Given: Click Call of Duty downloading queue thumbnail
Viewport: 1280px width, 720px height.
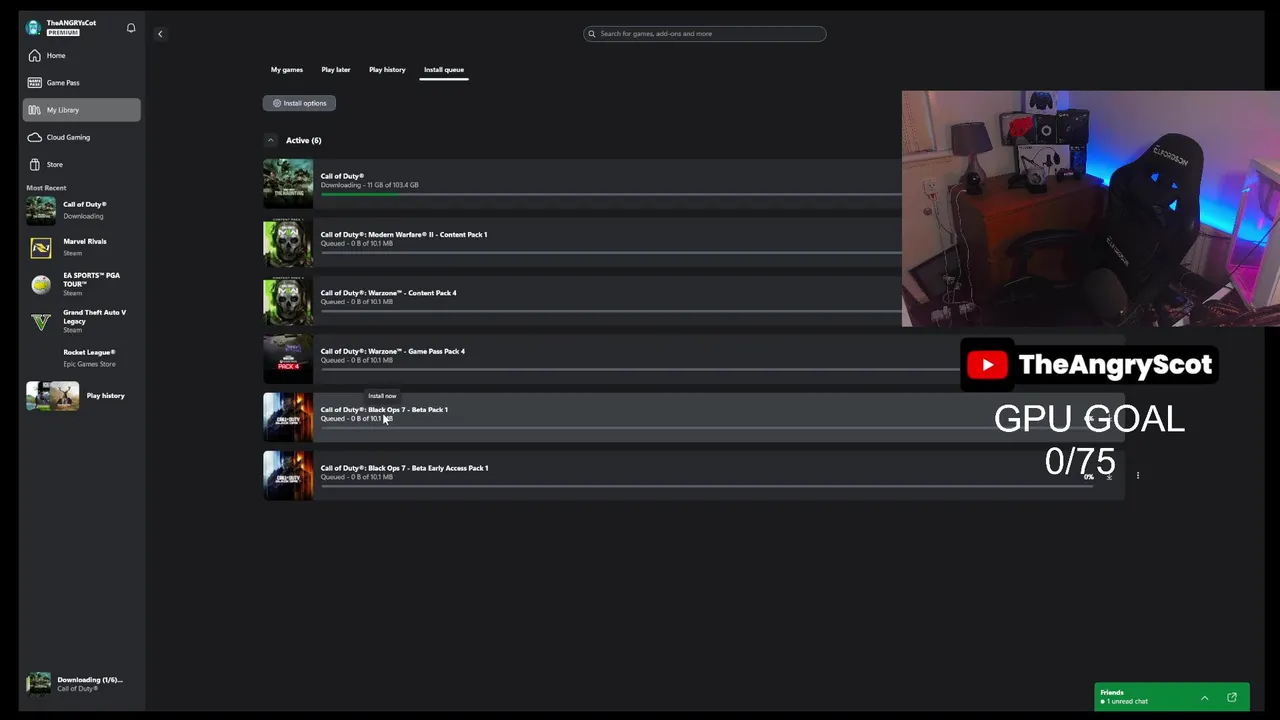Looking at the screenshot, I should click(x=288, y=184).
